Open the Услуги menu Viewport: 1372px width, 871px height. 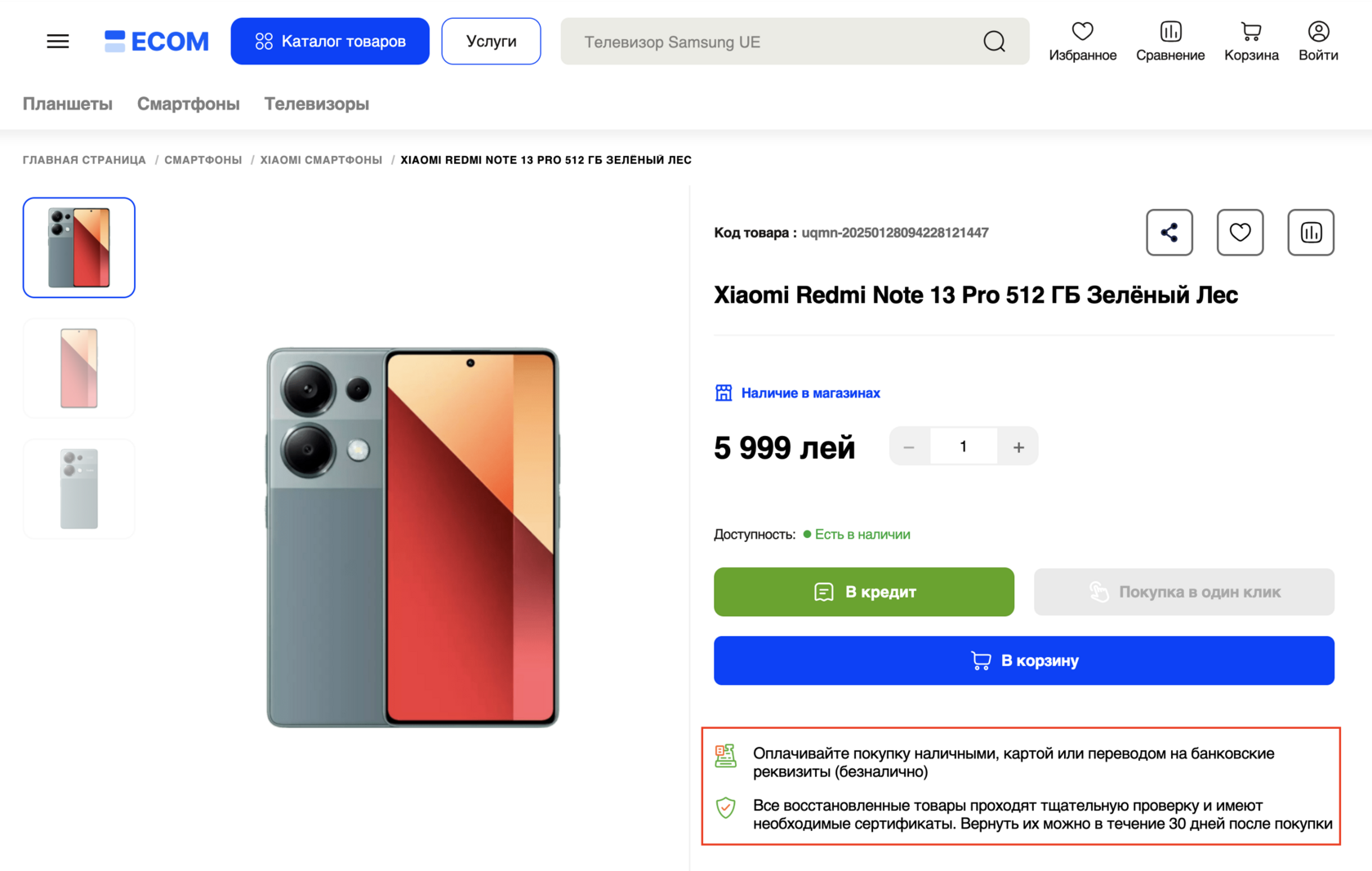(491, 42)
